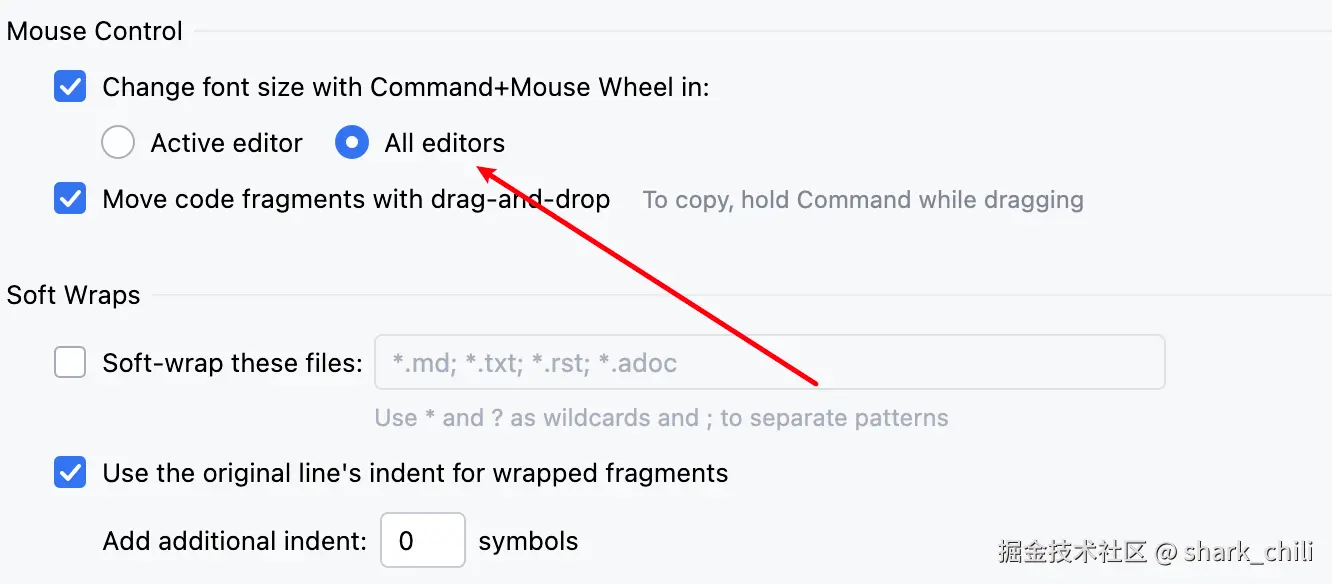Enable the Soft-wrap these files checkbox
This screenshot has width=1332, height=584.
pos(70,362)
